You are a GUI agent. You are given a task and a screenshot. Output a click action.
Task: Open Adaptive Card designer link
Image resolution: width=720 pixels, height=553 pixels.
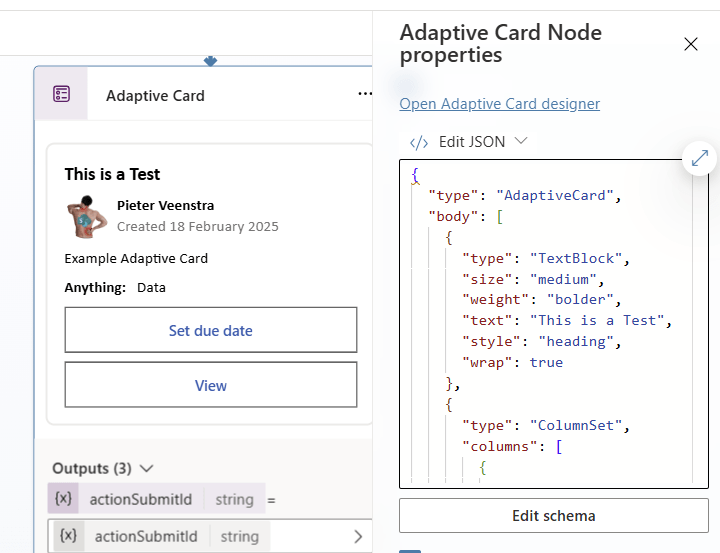500,104
